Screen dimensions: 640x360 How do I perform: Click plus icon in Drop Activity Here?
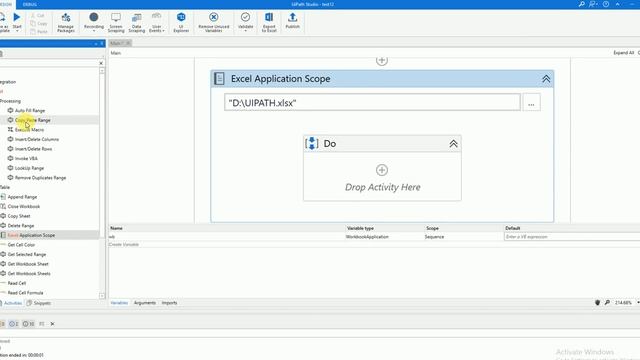(x=382, y=170)
